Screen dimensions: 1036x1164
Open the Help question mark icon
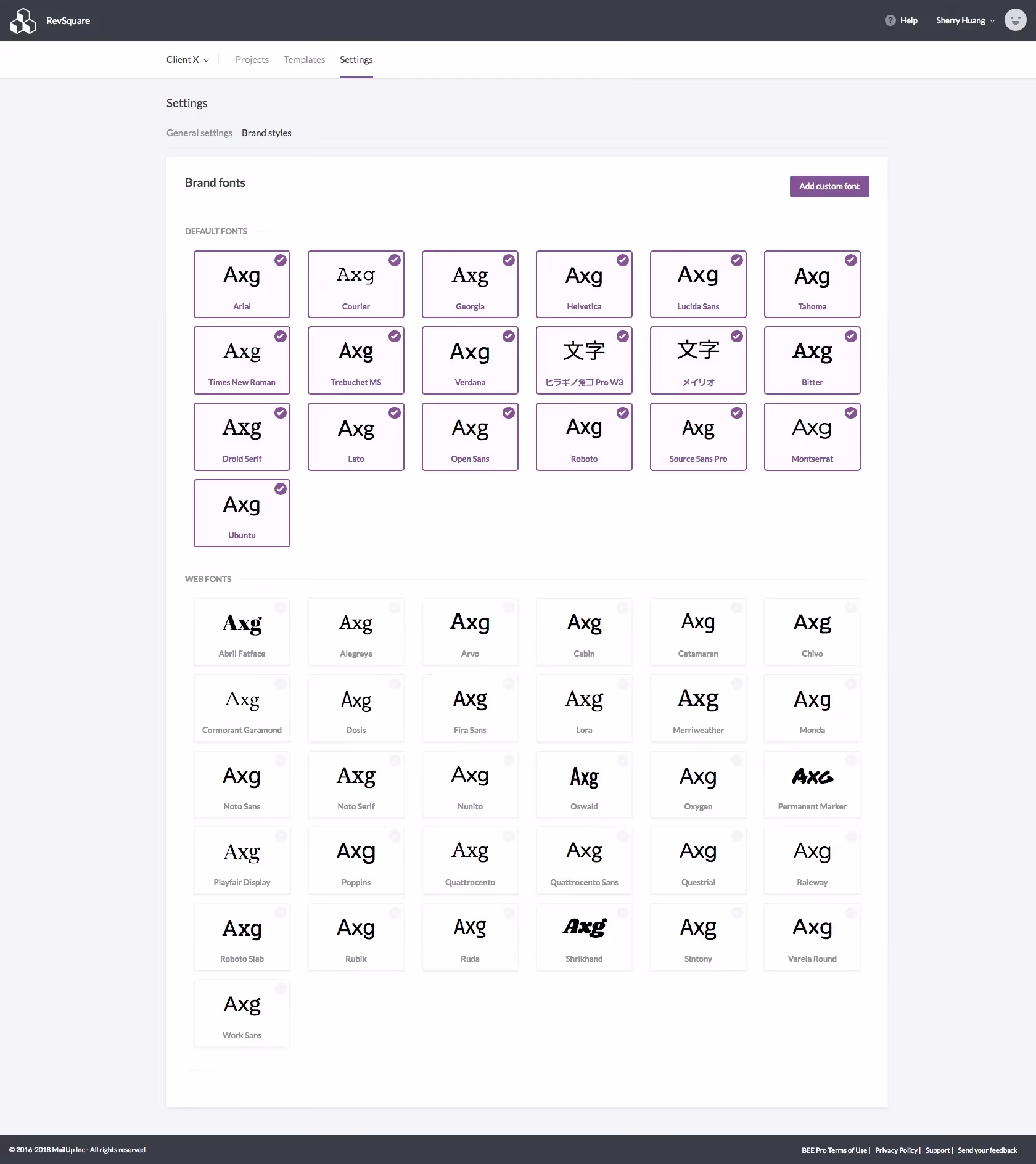point(890,20)
